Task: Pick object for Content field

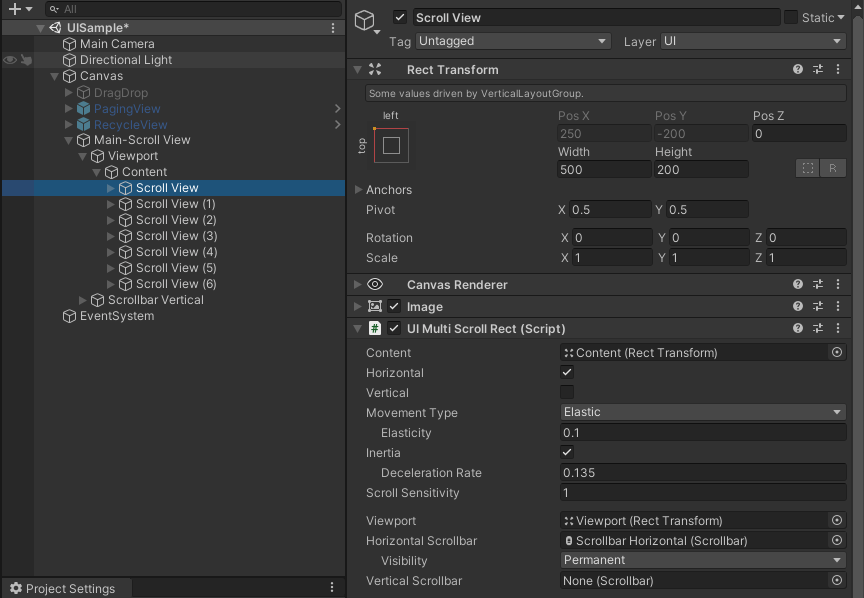Action: tap(836, 352)
